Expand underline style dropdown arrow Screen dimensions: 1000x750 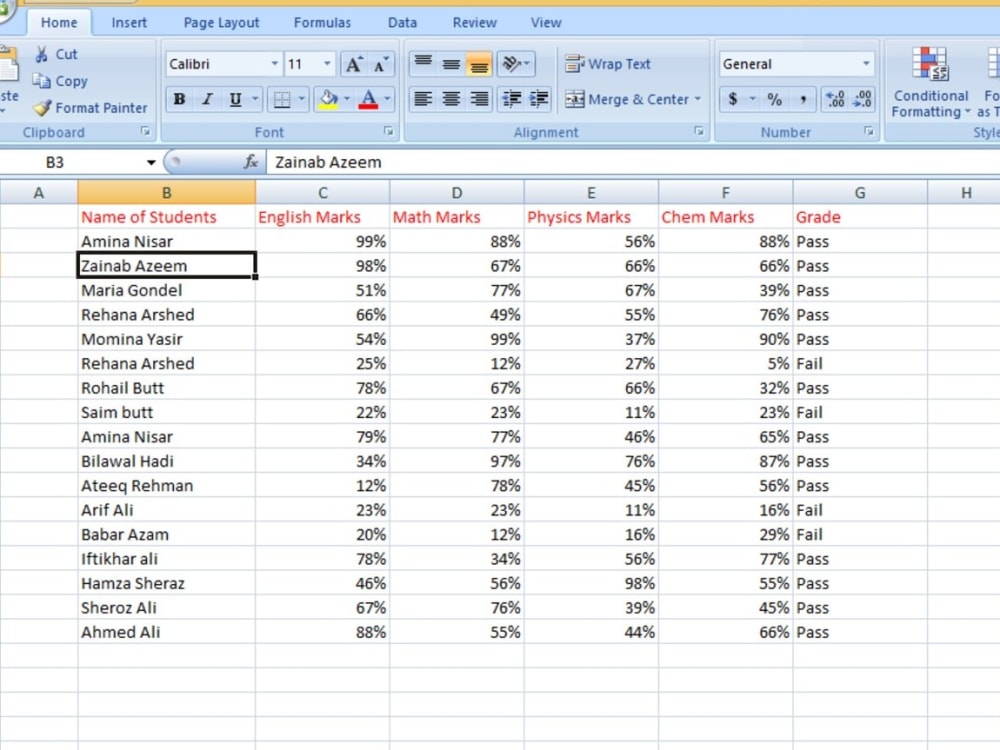[255, 99]
